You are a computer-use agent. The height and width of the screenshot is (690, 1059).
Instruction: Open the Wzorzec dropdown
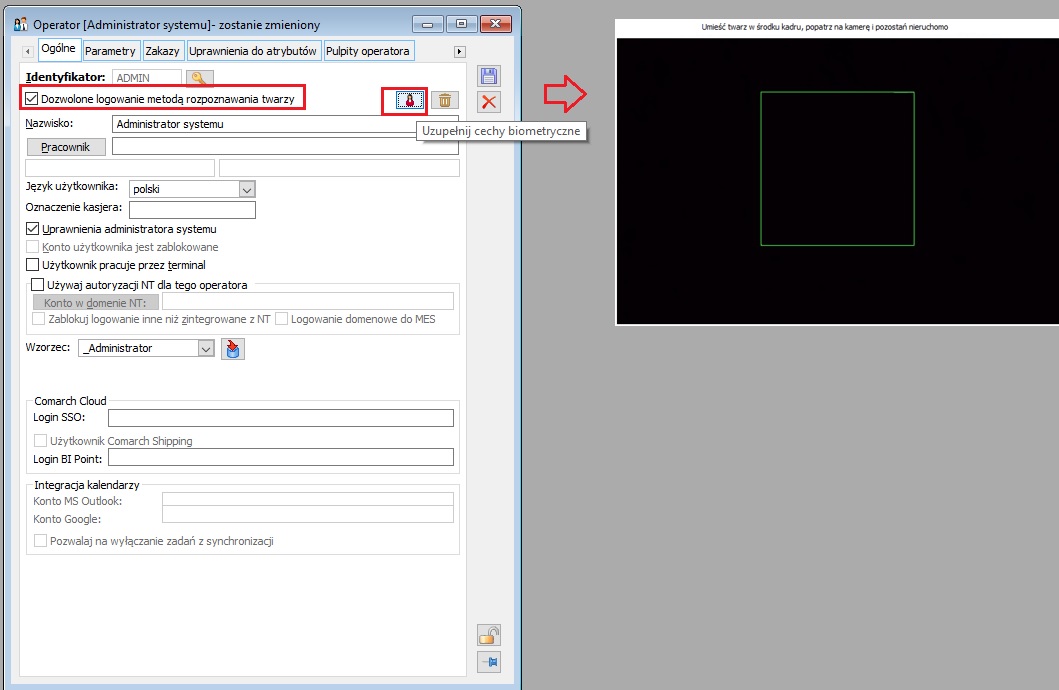(x=206, y=348)
